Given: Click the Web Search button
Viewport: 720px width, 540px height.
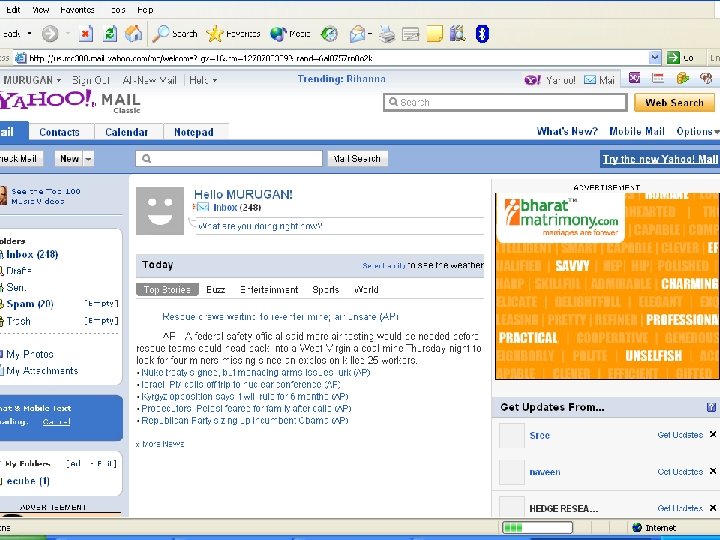Looking at the screenshot, I should pyautogui.click(x=674, y=102).
